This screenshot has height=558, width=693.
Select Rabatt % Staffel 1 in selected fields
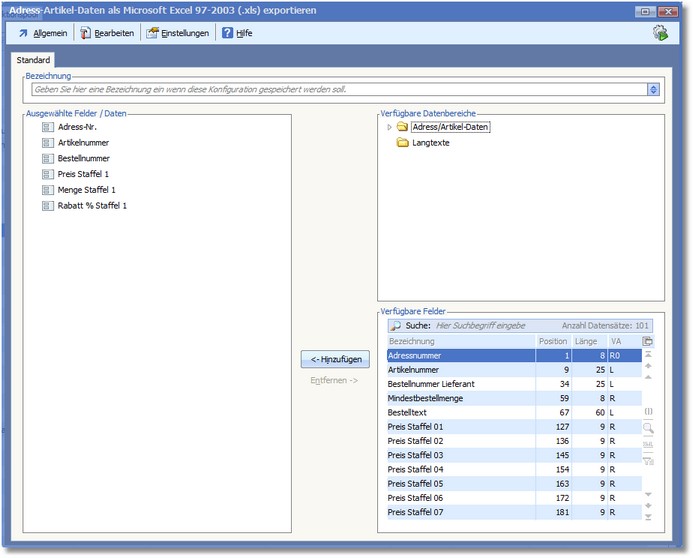92,205
